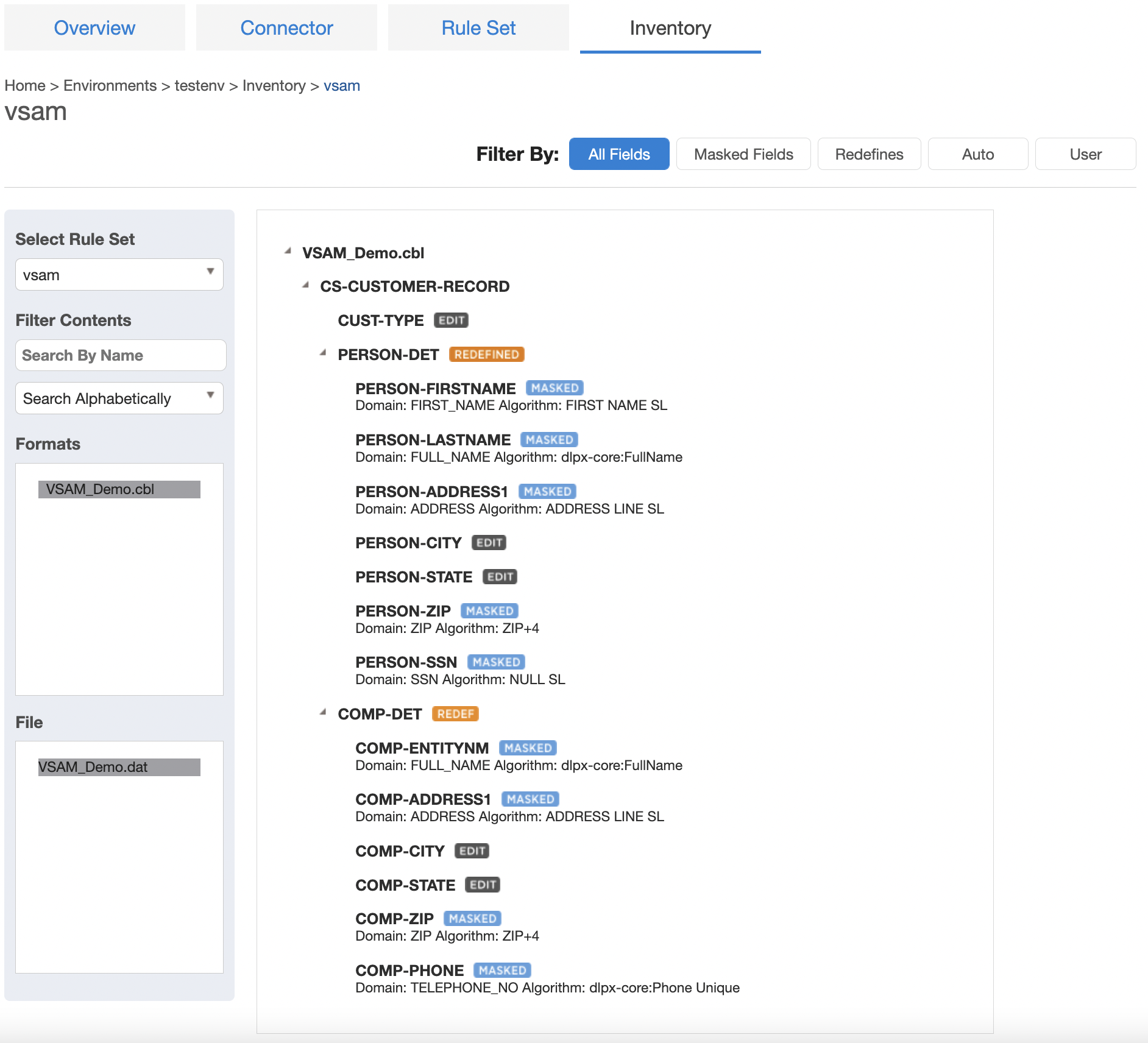Screen dimensions: 1148x1043
Task: Click the REDEFINED badge on PERSON-DET
Action: tap(486, 355)
